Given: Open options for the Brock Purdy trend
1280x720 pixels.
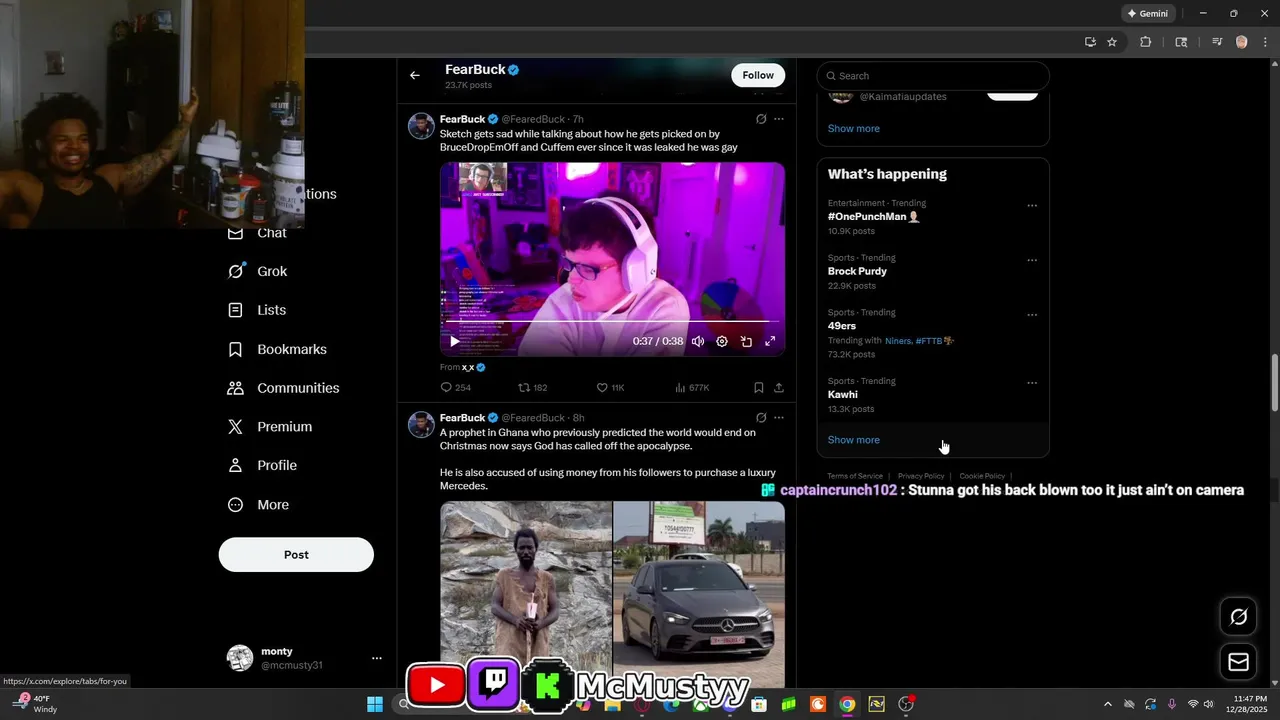Looking at the screenshot, I should [1032, 260].
